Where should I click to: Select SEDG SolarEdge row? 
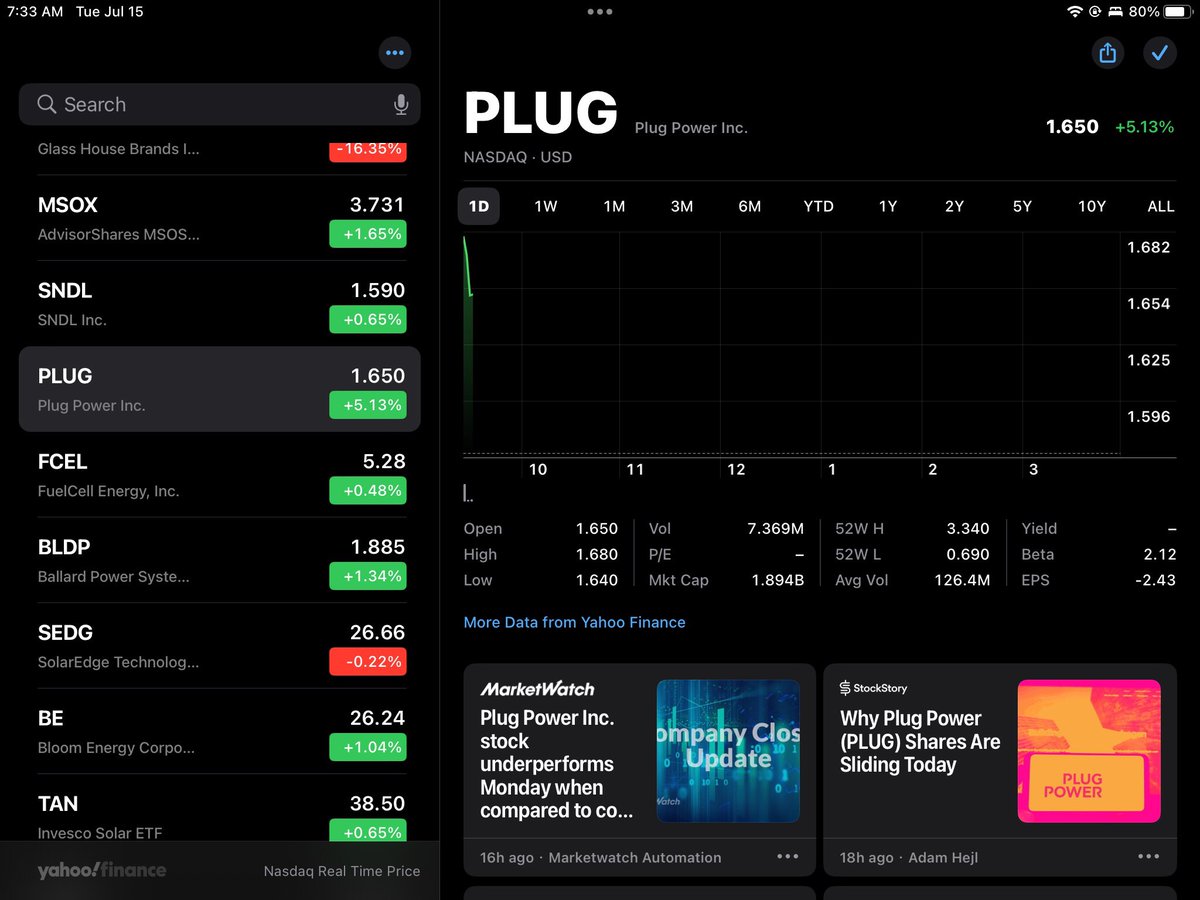[x=220, y=646]
